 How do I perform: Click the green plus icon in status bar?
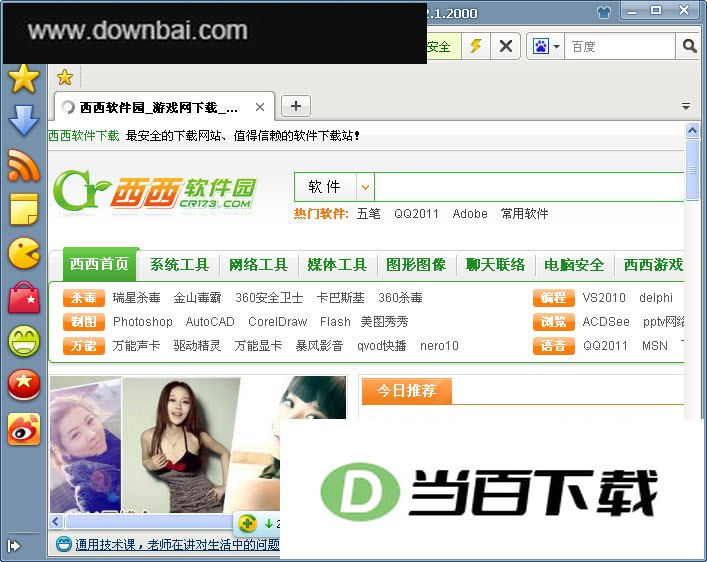pos(247,523)
